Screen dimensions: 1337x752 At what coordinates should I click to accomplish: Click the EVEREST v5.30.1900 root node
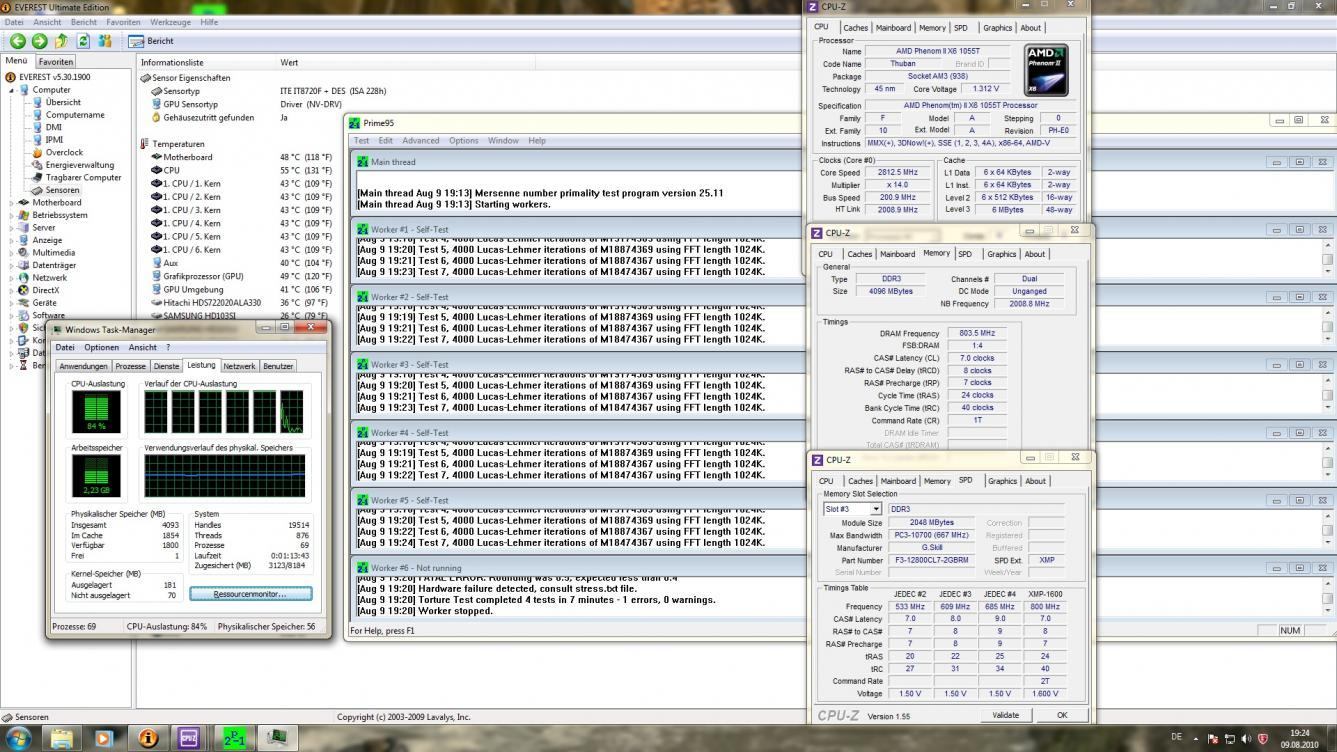pos(52,77)
